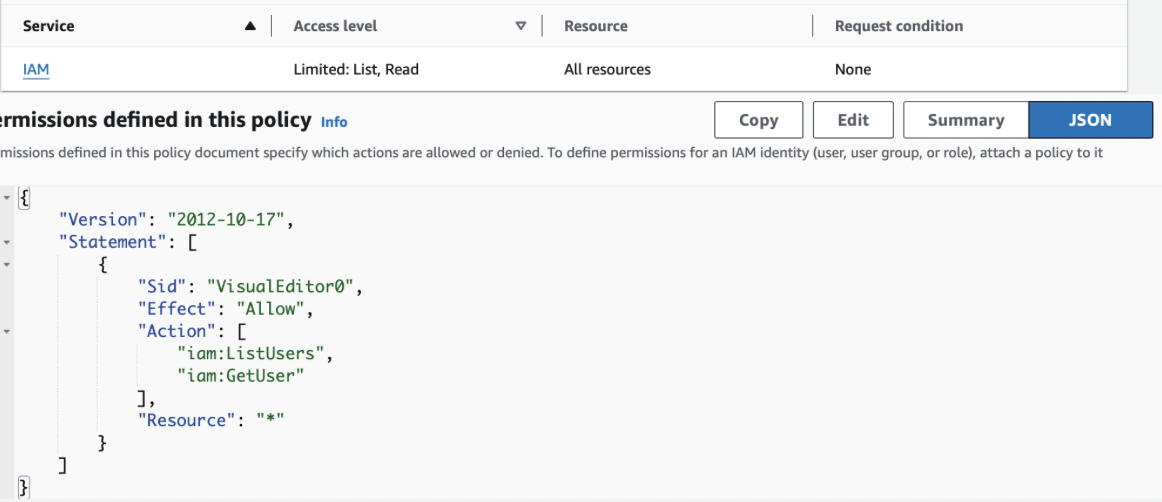Click Access level sort triangle

[x=520, y=26]
